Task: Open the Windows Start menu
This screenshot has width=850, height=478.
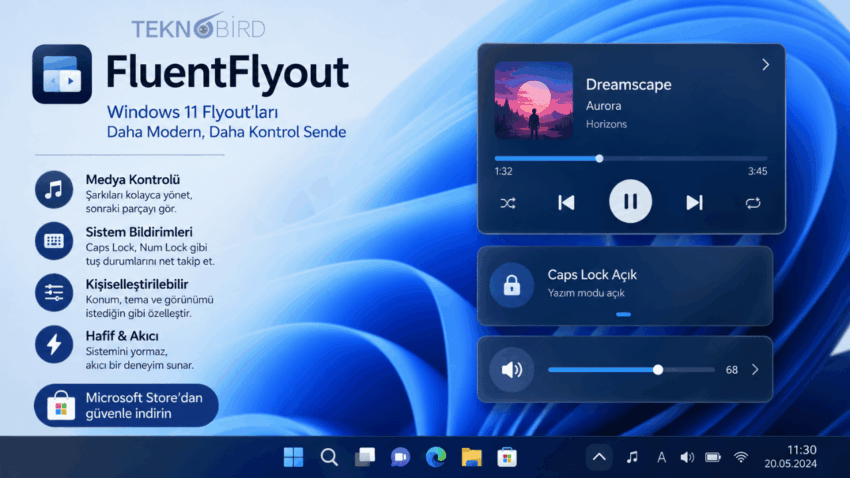Action: [293, 457]
